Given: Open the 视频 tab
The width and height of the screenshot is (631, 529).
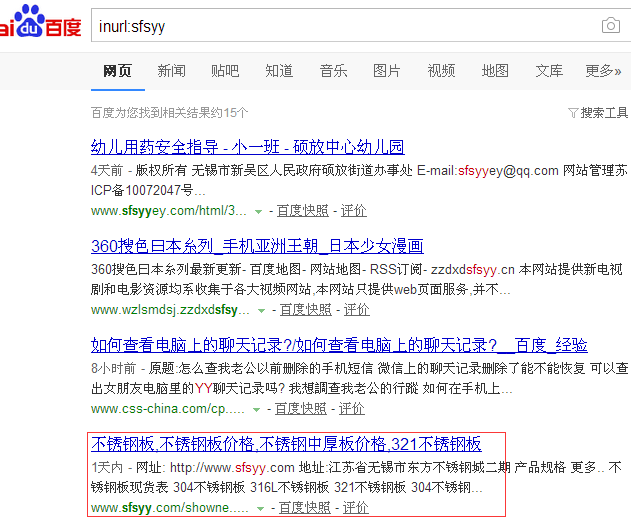Looking at the screenshot, I should pos(441,71).
